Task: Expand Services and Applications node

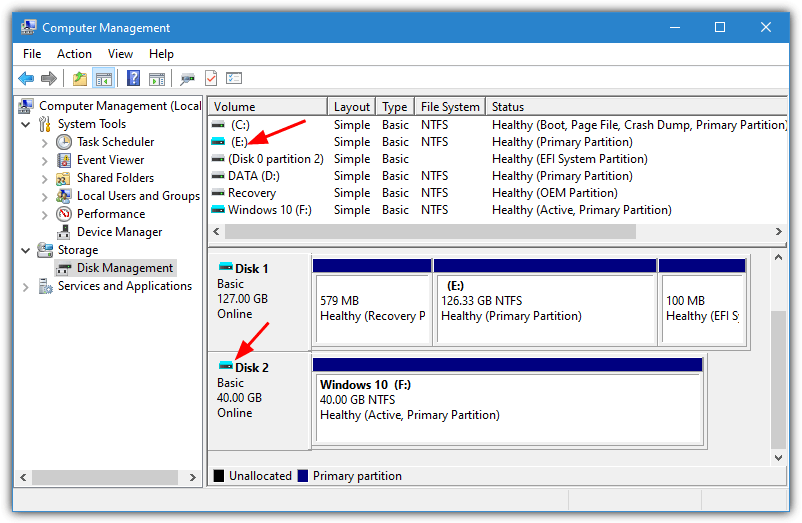Action: click(x=26, y=287)
